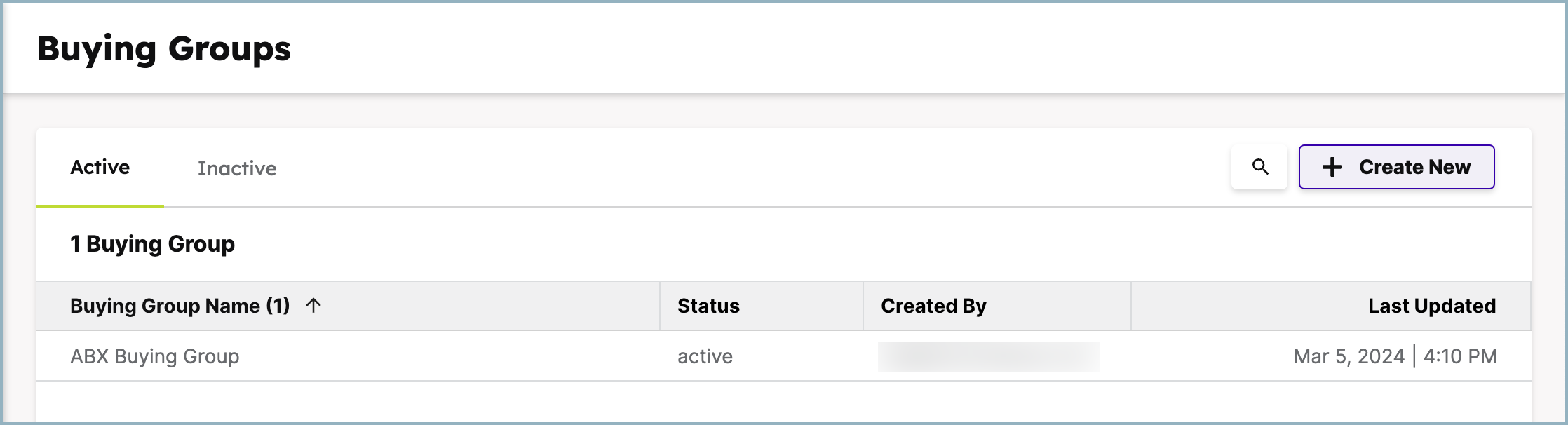This screenshot has width=1568, height=425.
Task: Toggle the Status column sort order
Action: coord(708,305)
